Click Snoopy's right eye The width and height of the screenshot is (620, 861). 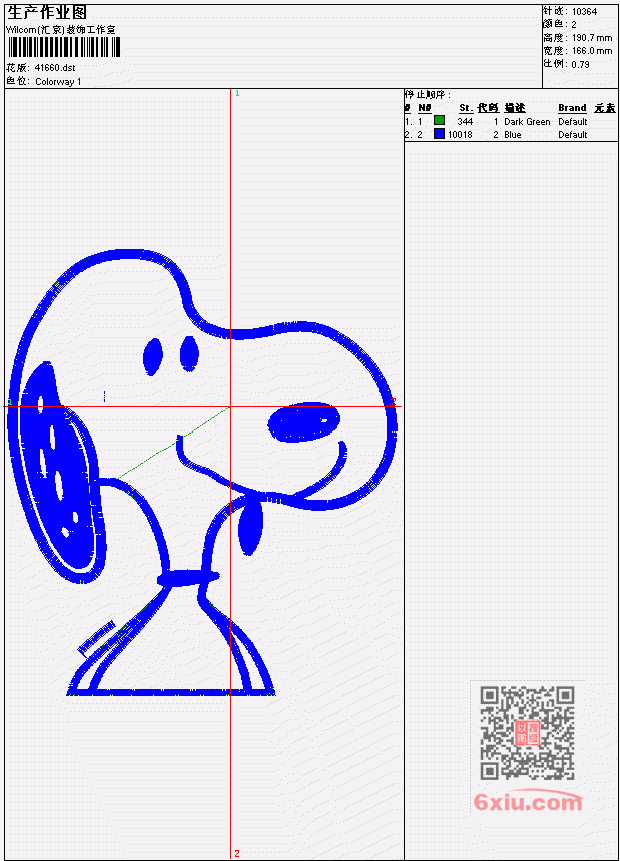[189, 354]
